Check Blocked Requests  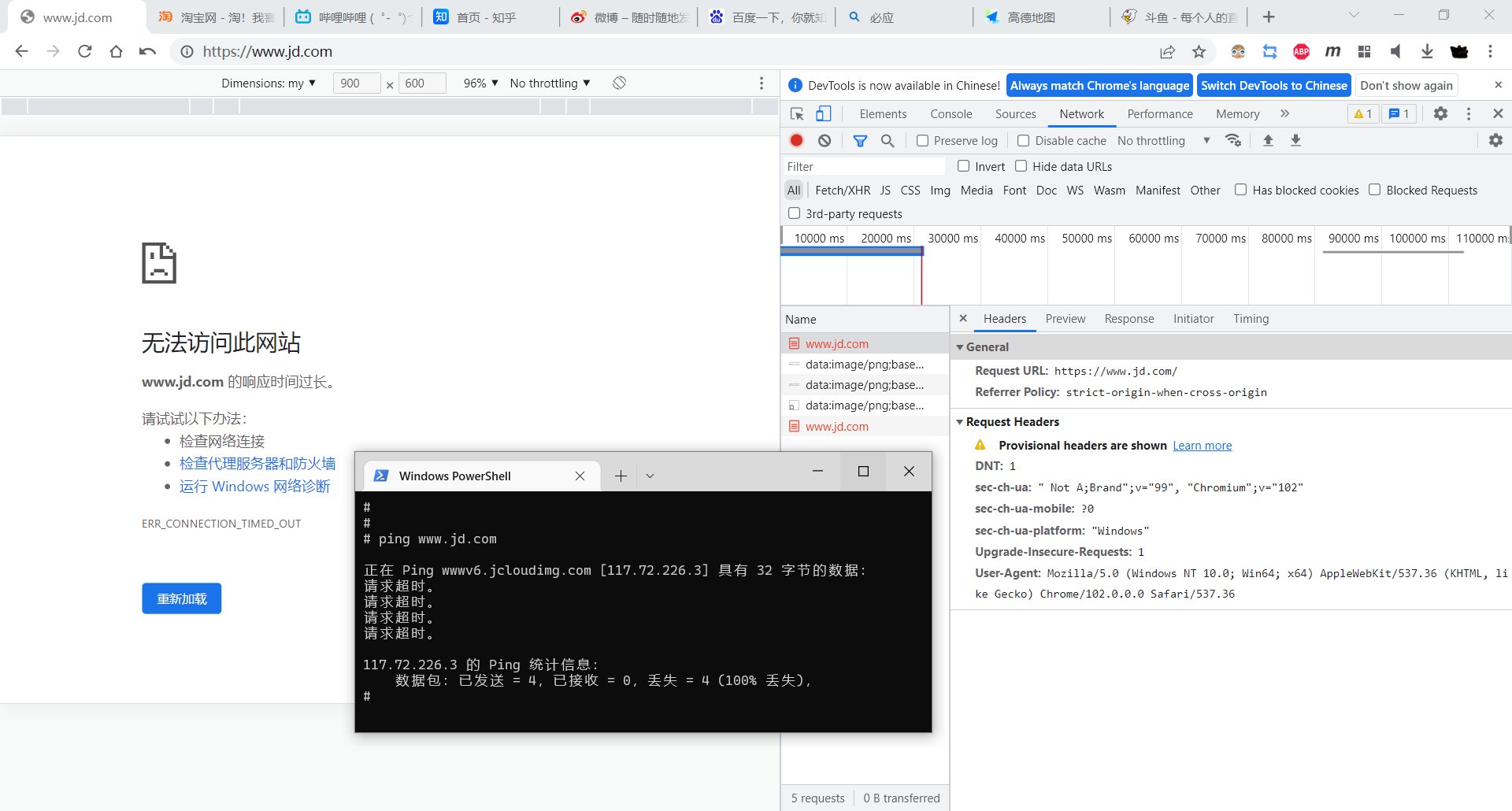click(x=1374, y=190)
